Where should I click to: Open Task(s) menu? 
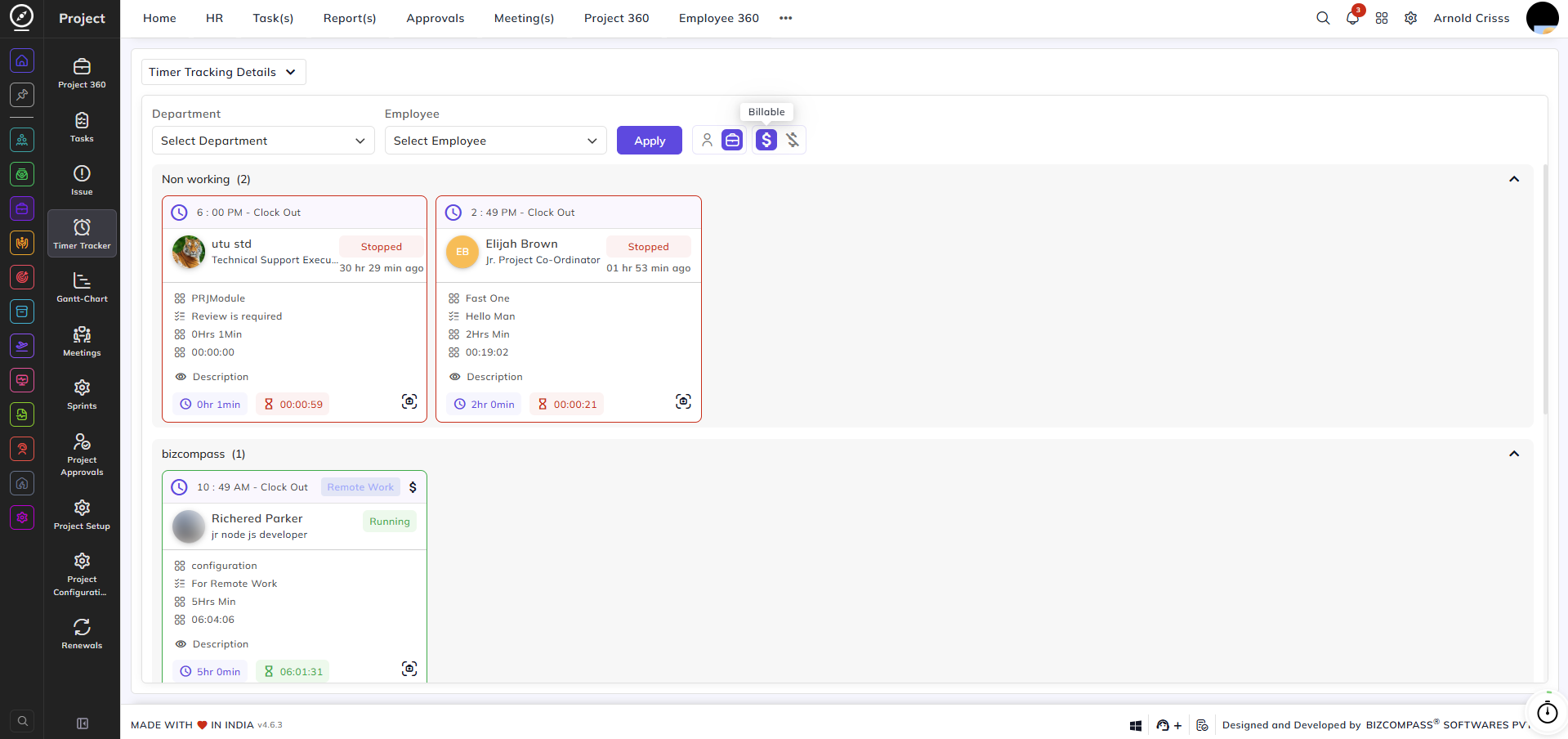pos(273,18)
